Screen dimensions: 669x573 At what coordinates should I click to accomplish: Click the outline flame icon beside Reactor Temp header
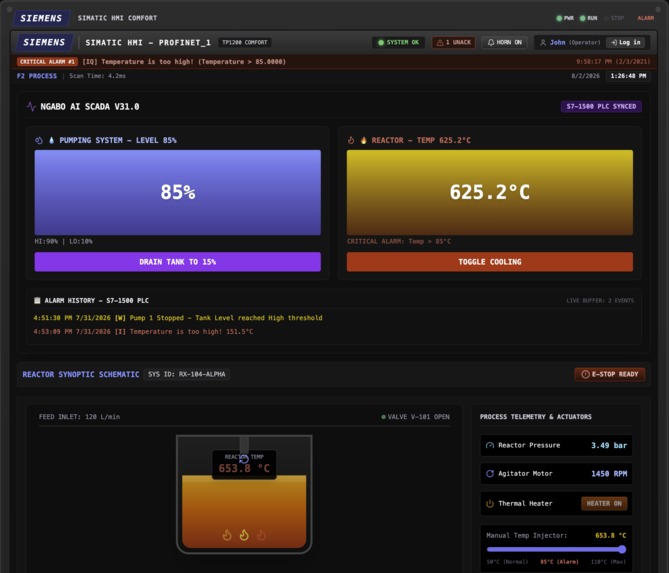point(351,140)
